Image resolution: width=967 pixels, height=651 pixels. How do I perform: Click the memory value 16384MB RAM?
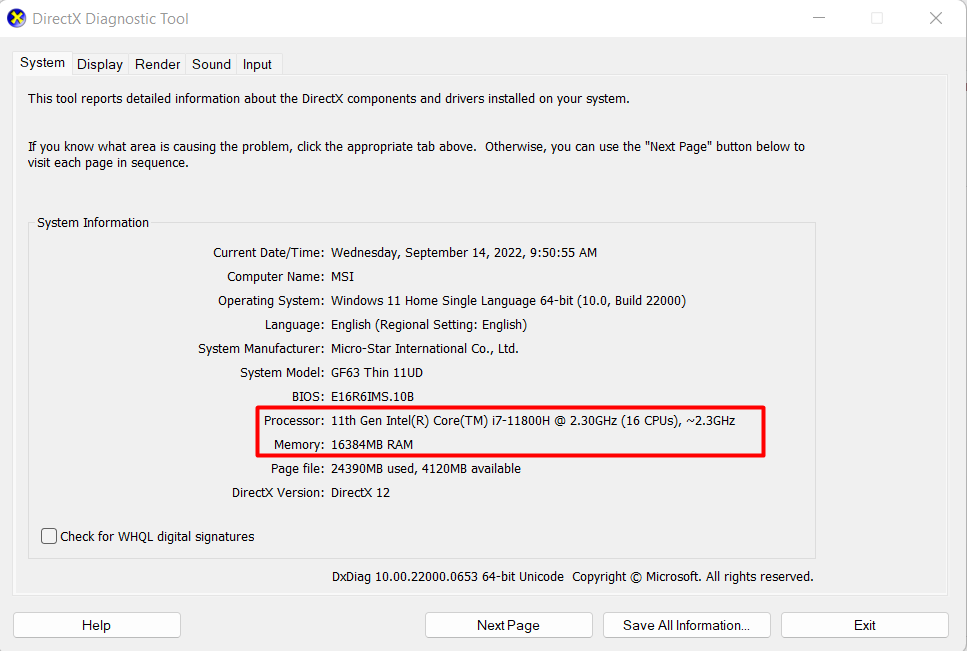(372, 445)
